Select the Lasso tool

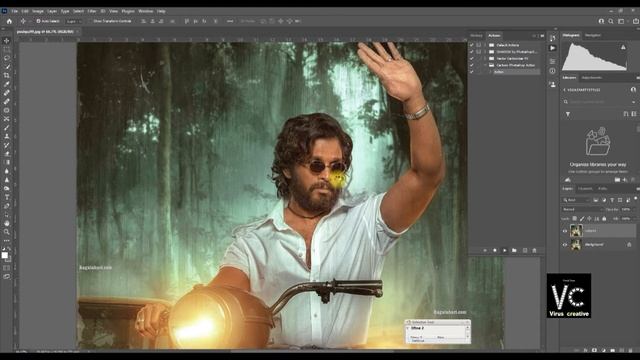click(7, 58)
